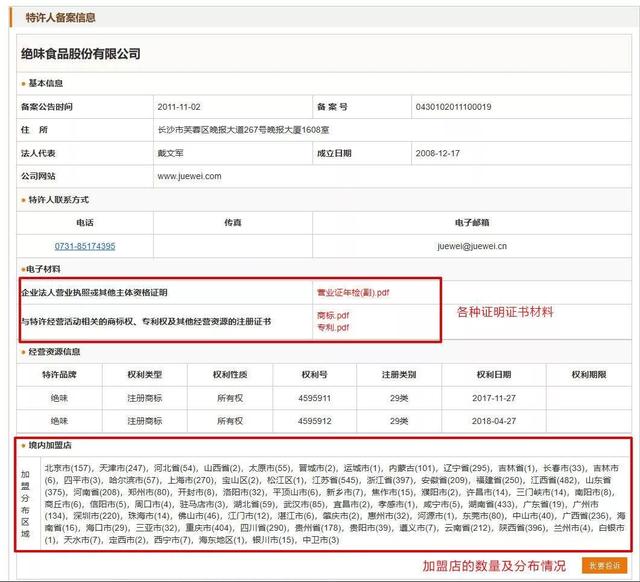Screen dimensions: 640x582
Task: Click the 特许人备案信息 heading
Action: point(60,18)
